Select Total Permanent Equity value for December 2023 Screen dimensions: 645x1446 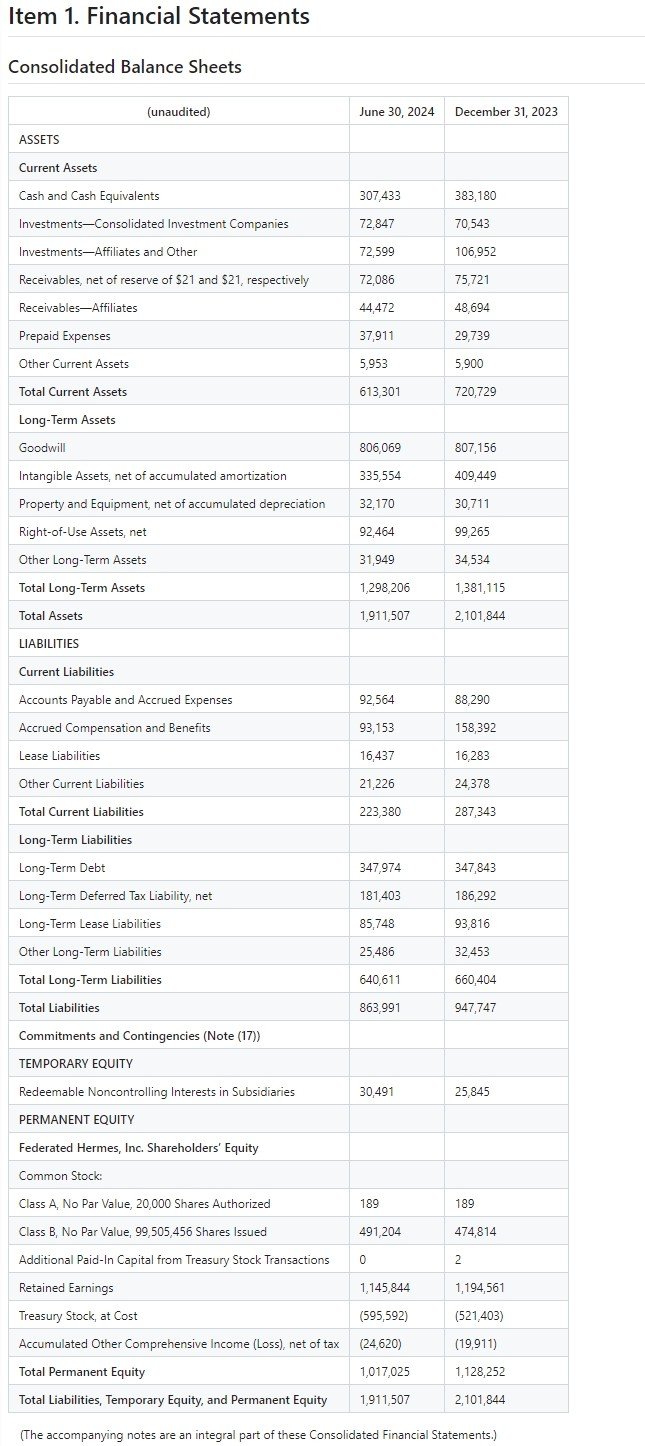pyautogui.click(x=480, y=1372)
